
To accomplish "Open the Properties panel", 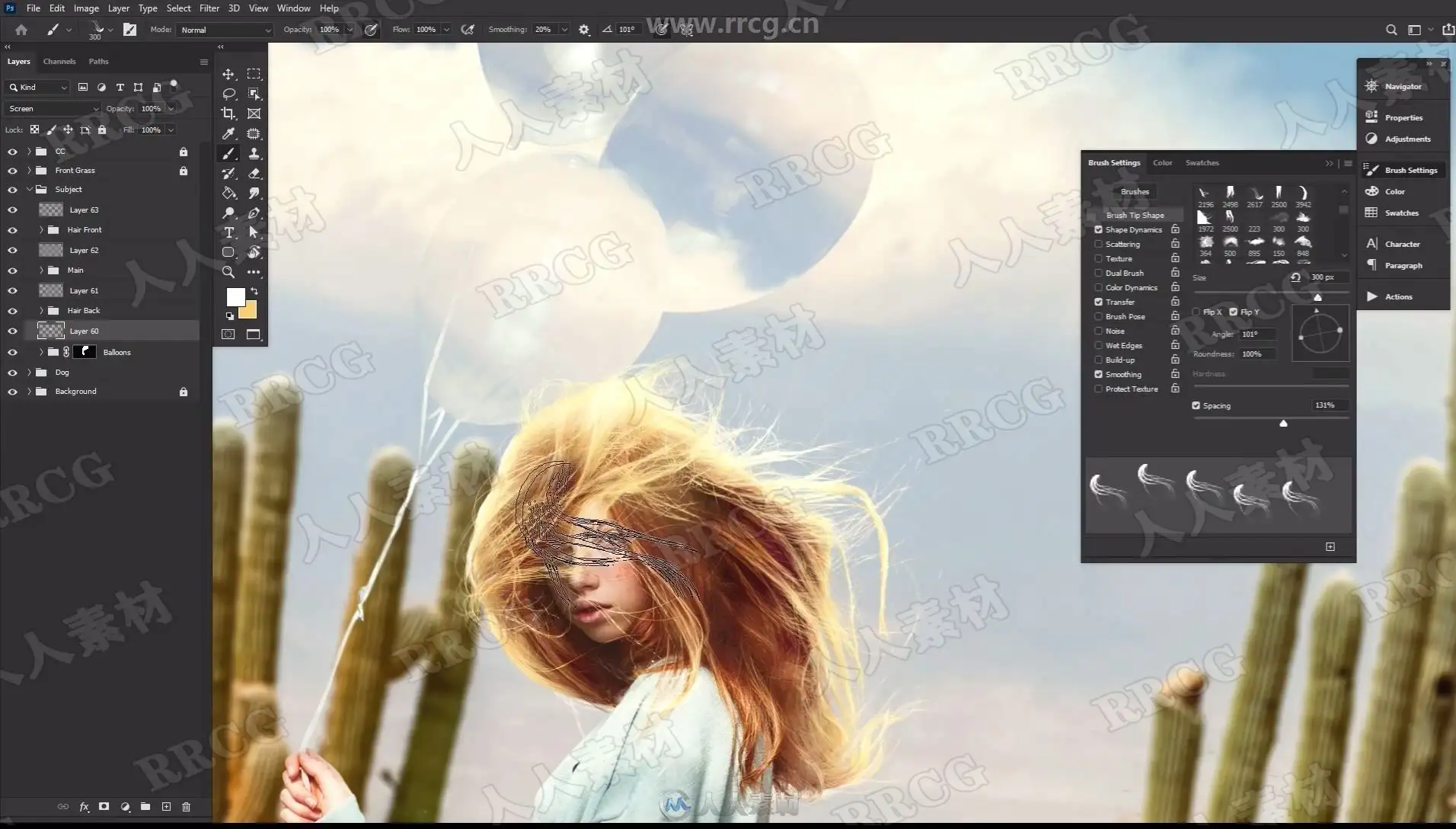I will click(1403, 117).
